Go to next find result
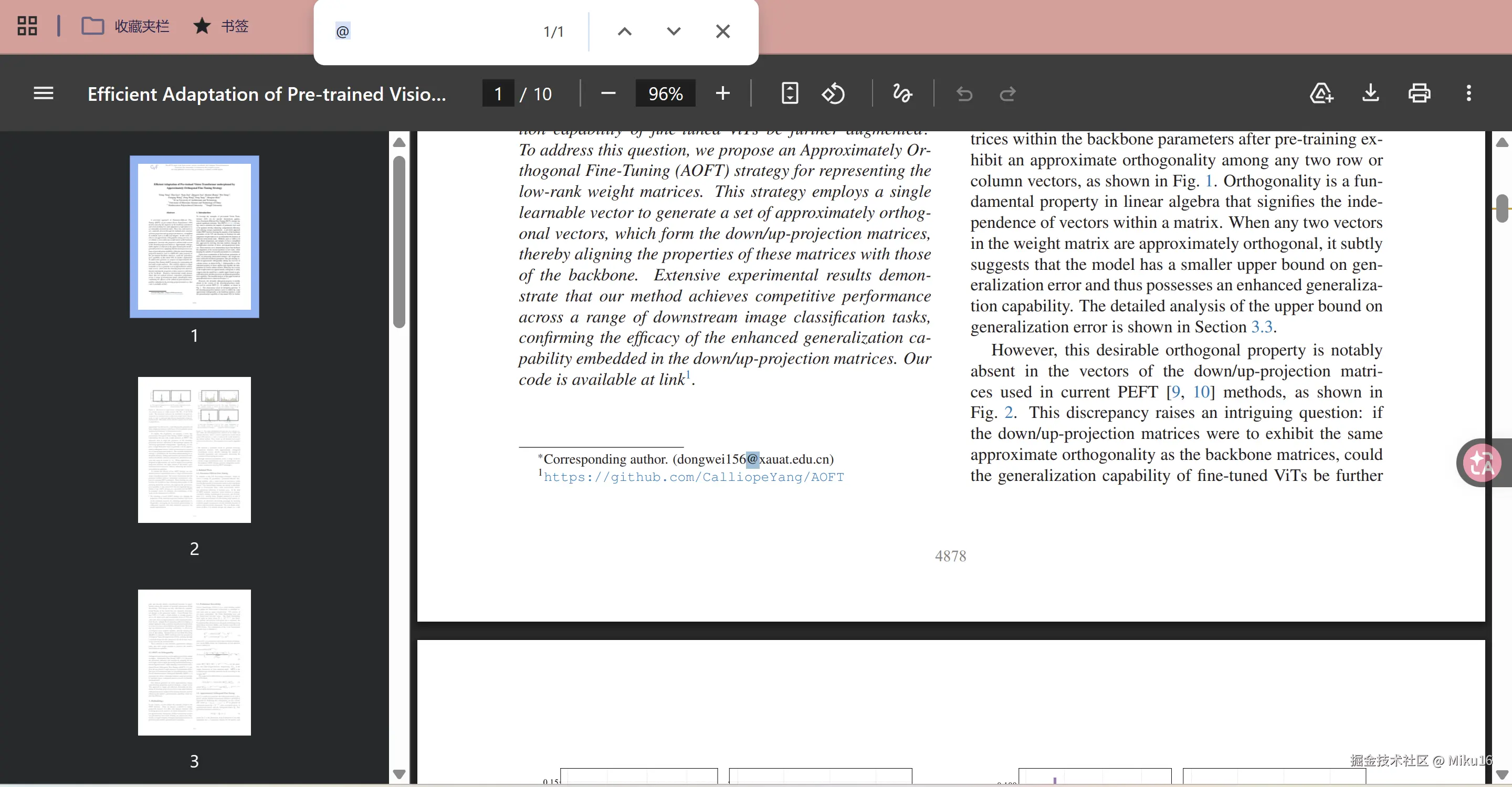The width and height of the screenshot is (1512, 787). click(x=673, y=31)
